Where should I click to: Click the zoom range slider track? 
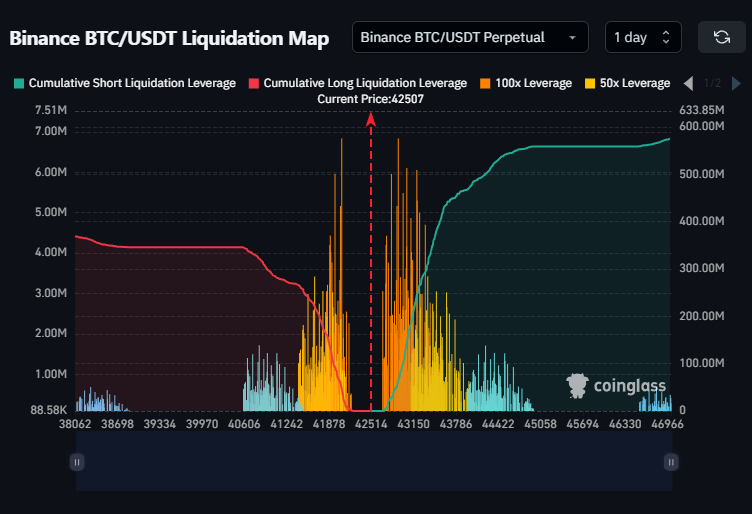(374, 461)
